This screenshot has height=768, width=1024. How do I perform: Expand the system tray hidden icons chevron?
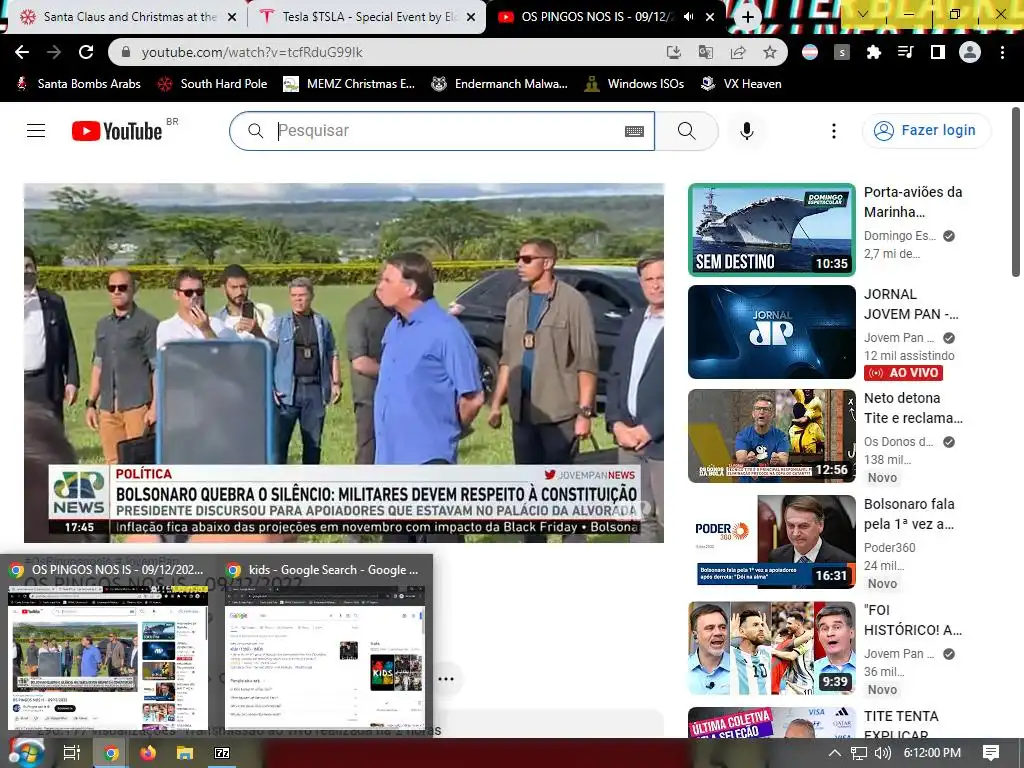(835, 753)
